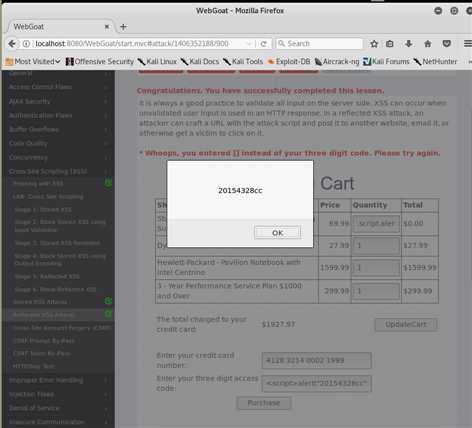Click the localhost URL address field
Viewport: 472px width, 428px height.
132,44
